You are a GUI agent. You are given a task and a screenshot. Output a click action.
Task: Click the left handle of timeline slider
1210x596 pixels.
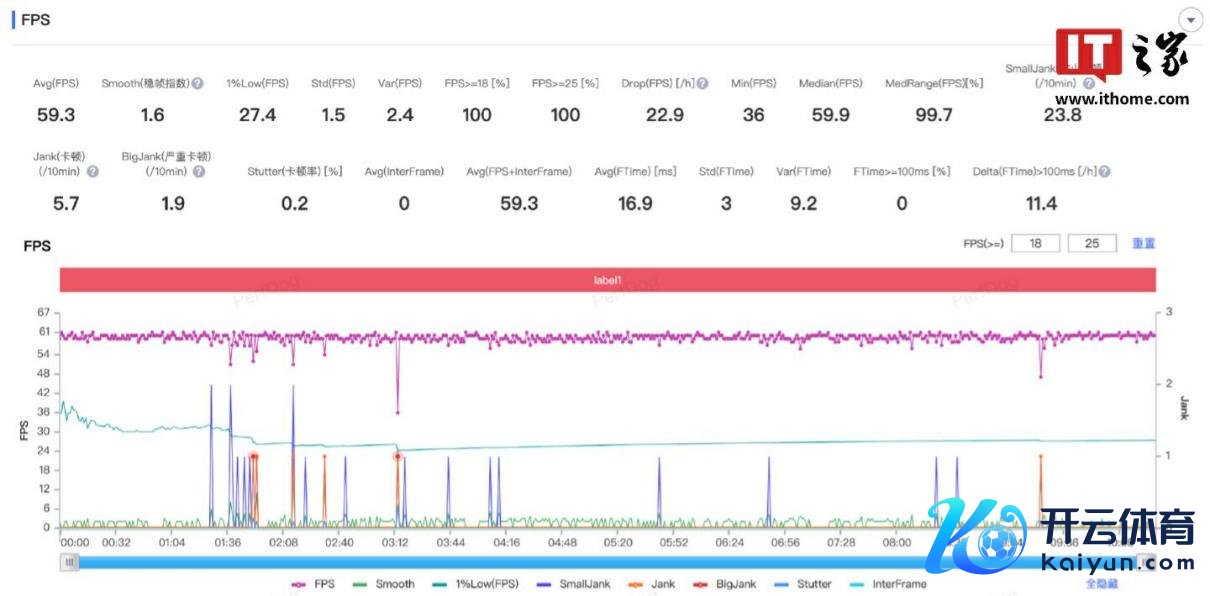tap(69, 562)
